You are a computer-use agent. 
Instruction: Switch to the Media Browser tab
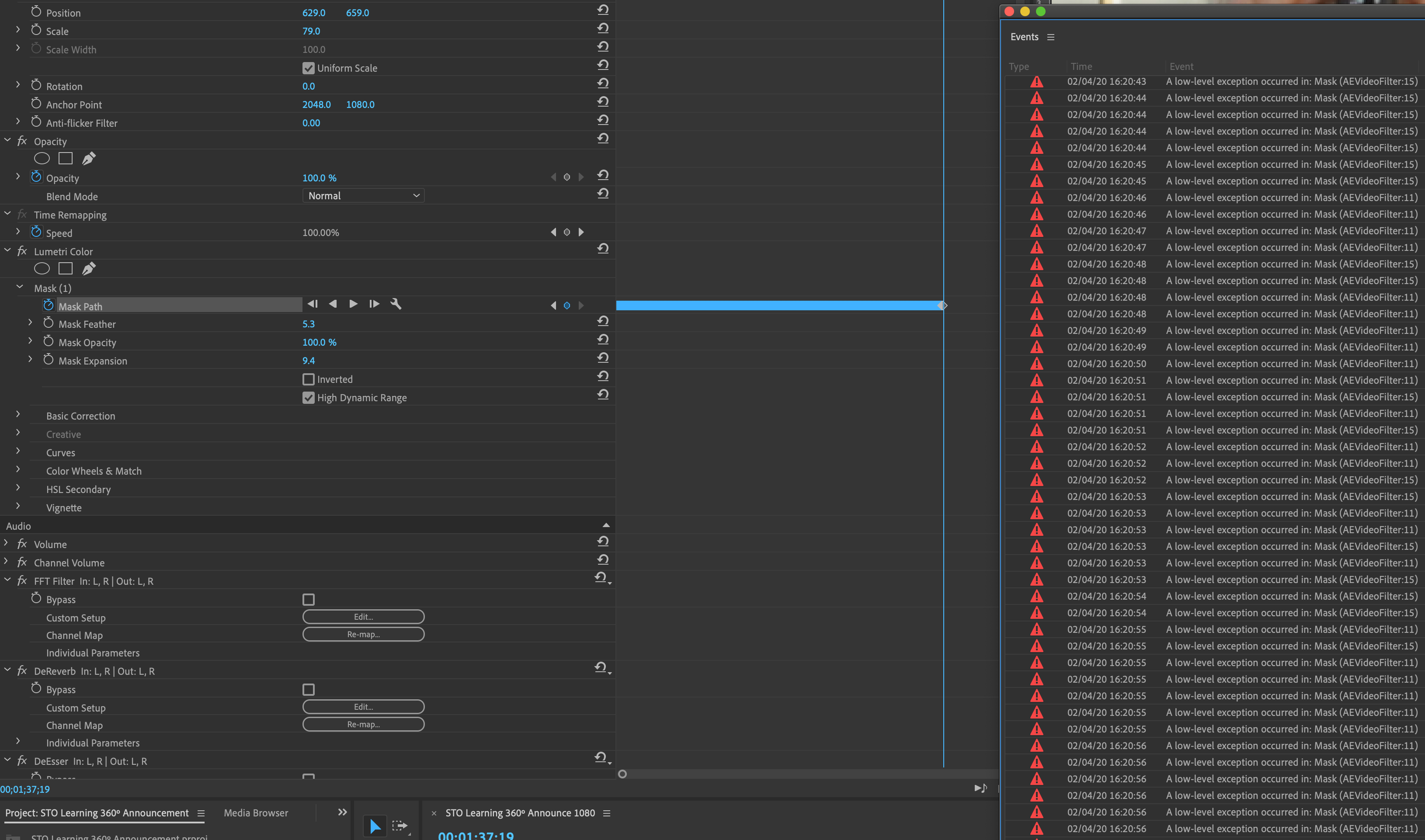[256, 813]
